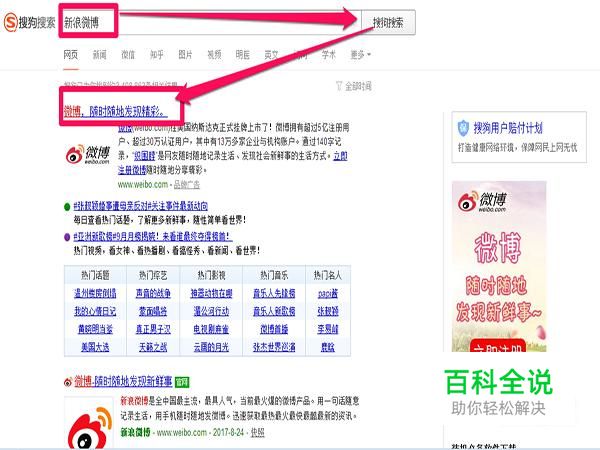The image size is (600, 450).
Task: Open 声音的战争 variety show link
Action: tap(153, 293)
